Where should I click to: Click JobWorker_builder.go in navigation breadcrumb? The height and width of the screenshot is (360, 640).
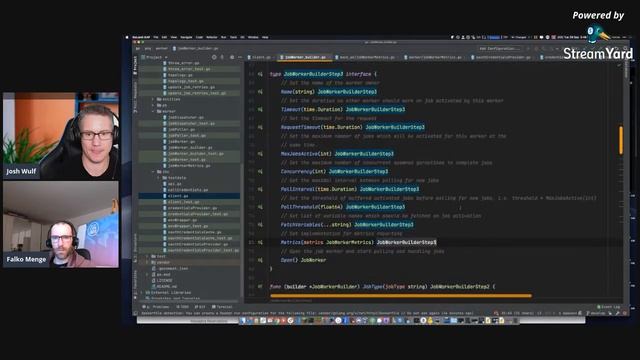(197, 49)
